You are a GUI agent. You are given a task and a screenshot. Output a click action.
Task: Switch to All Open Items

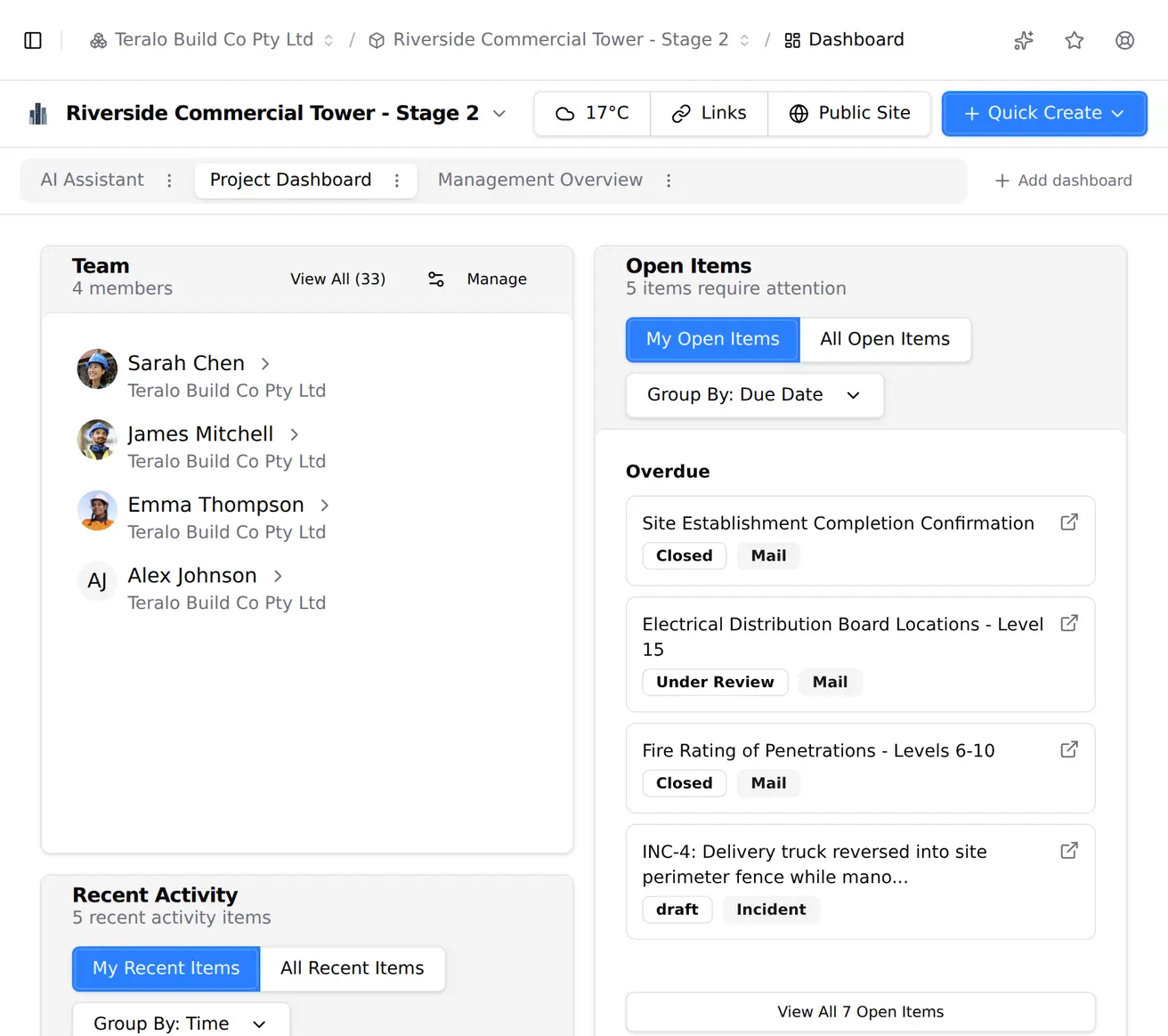click(885, 339)
